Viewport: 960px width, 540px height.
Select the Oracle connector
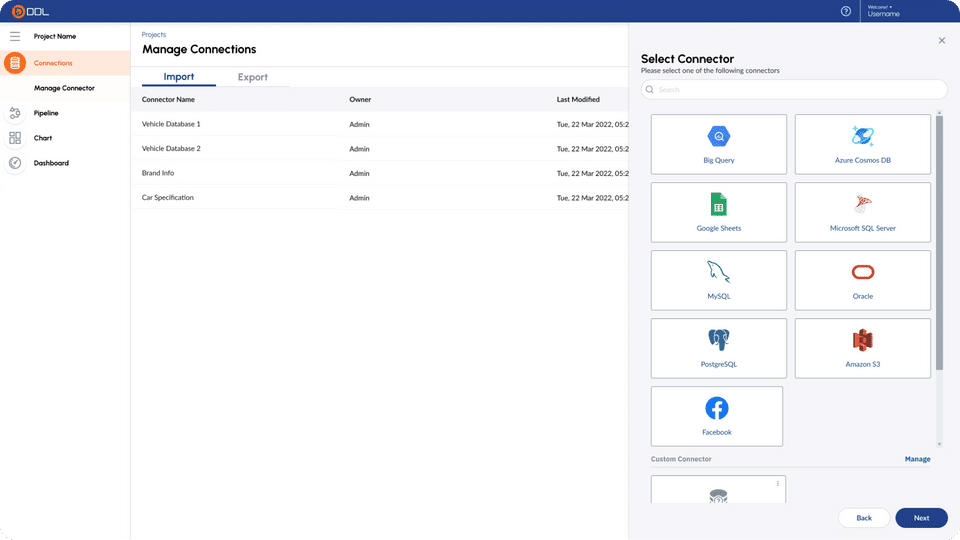coord(862,280)
